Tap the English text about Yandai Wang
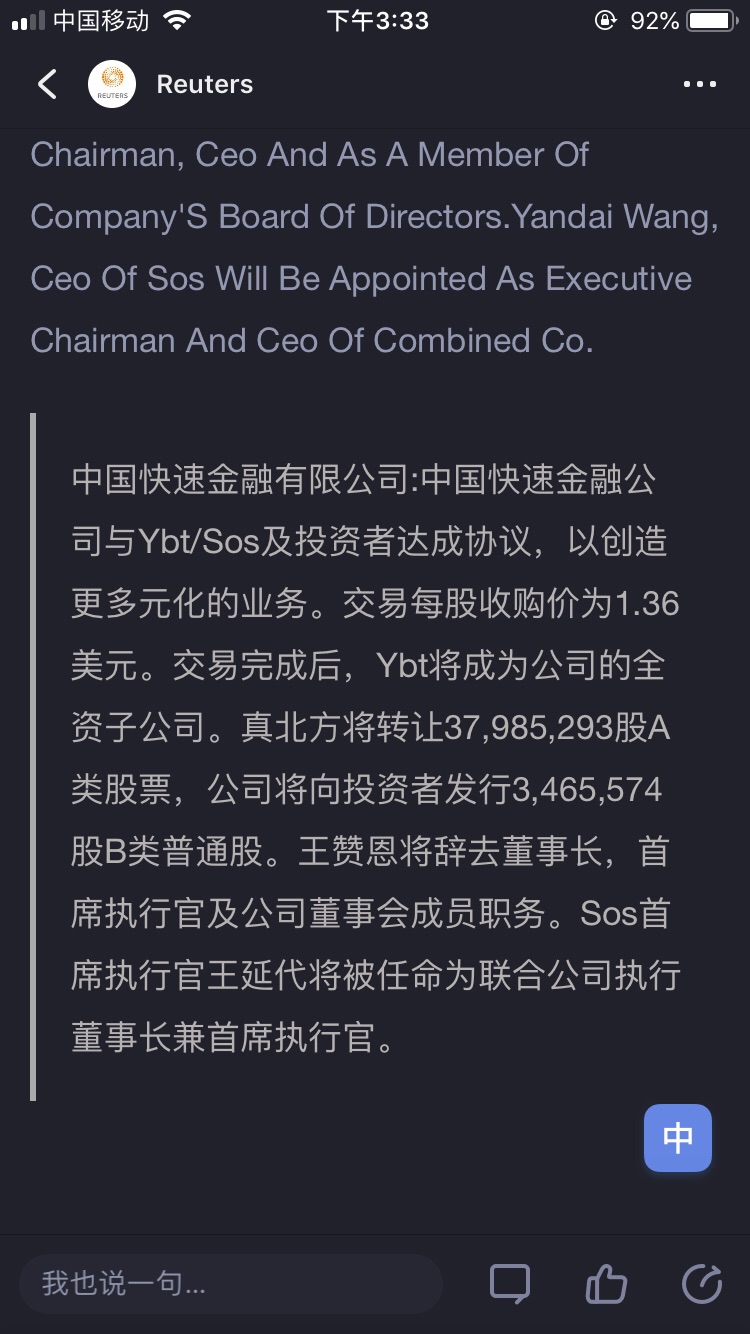Screen dimensions: 750x1334 pyautogui.click(x=374, y=247)
